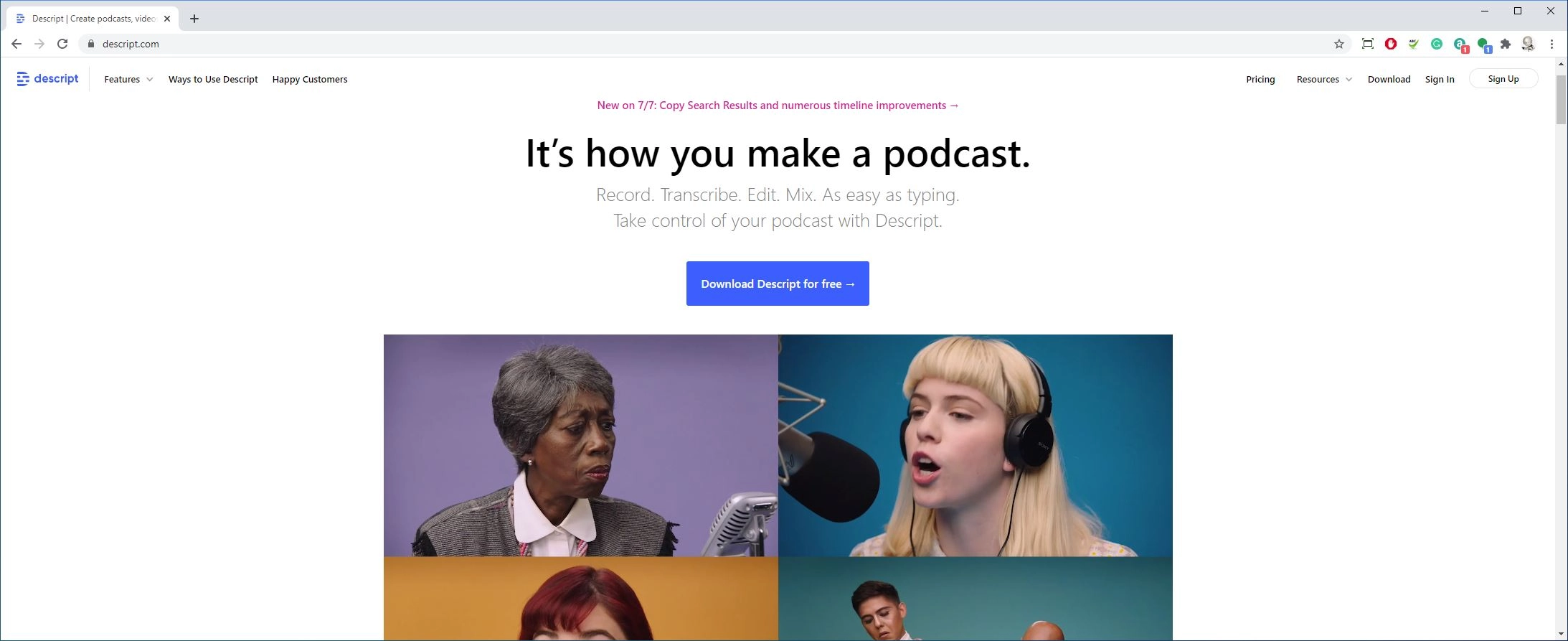
Task: Open the Grammarly extension icon
Action: [1437, 44]
